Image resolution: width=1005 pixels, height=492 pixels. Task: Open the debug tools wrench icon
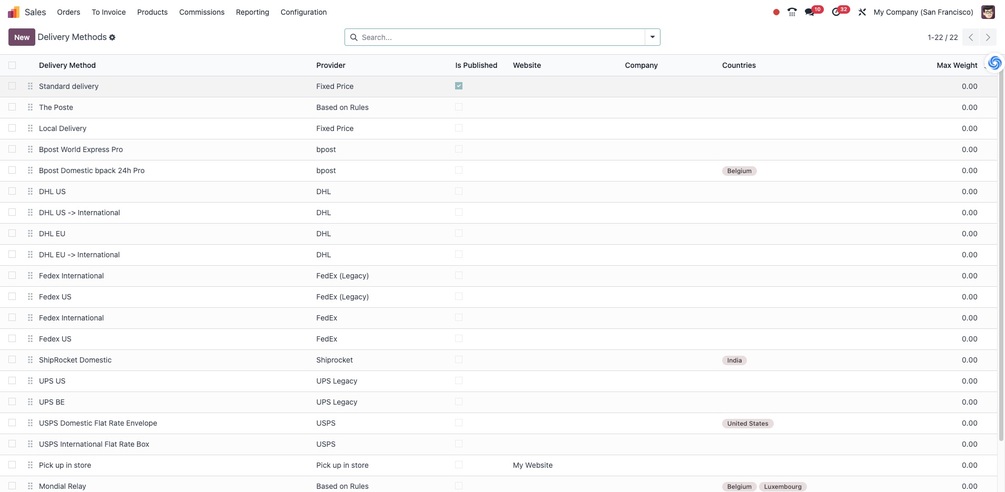tap(862, 12)
